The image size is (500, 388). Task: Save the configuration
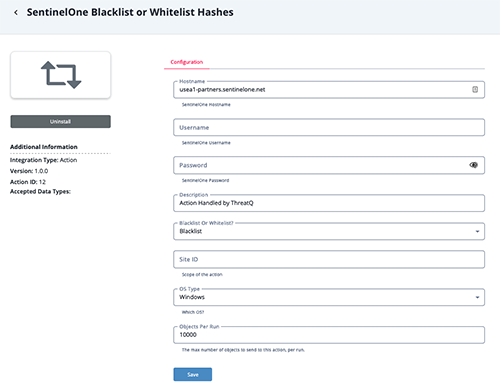click(193, 374)
